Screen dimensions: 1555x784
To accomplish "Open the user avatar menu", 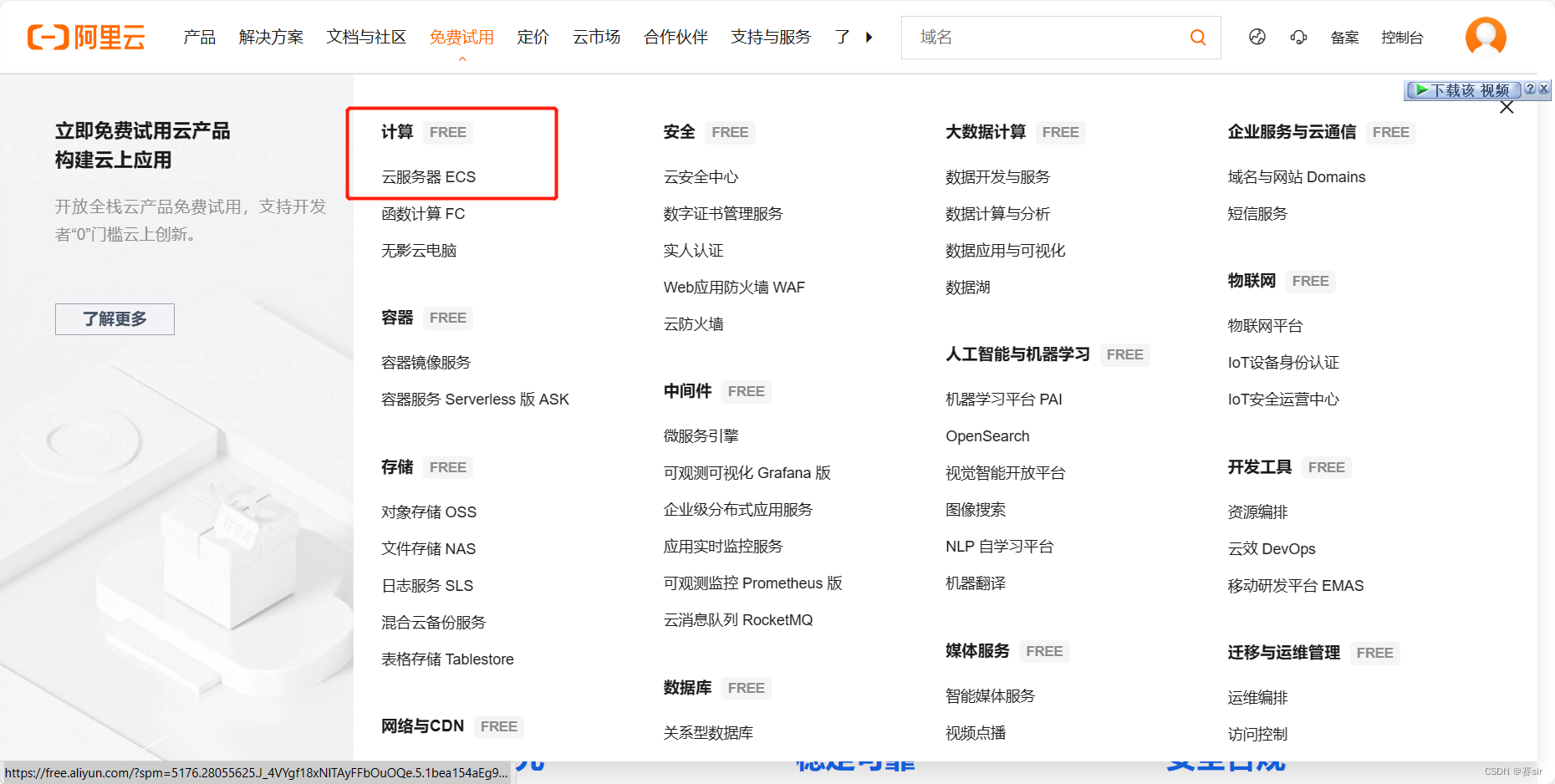I will [1486, 37].
